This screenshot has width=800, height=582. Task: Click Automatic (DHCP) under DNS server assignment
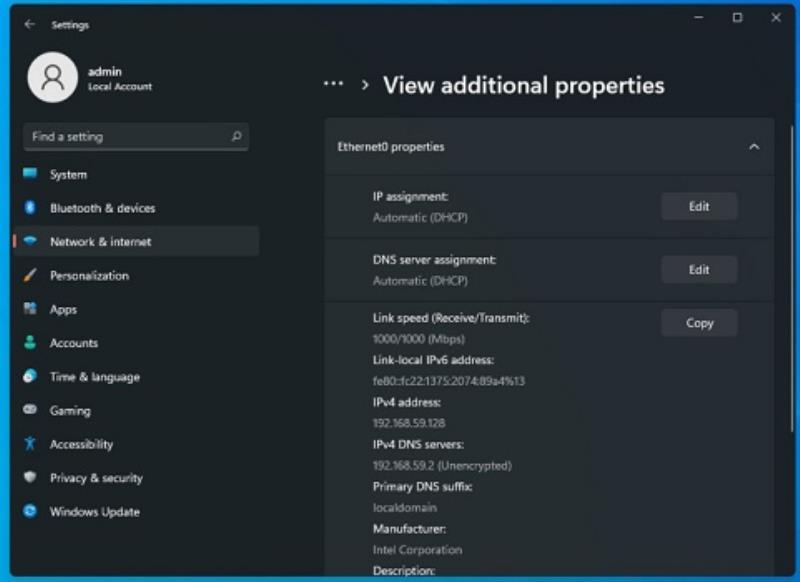tap(420, 281)
